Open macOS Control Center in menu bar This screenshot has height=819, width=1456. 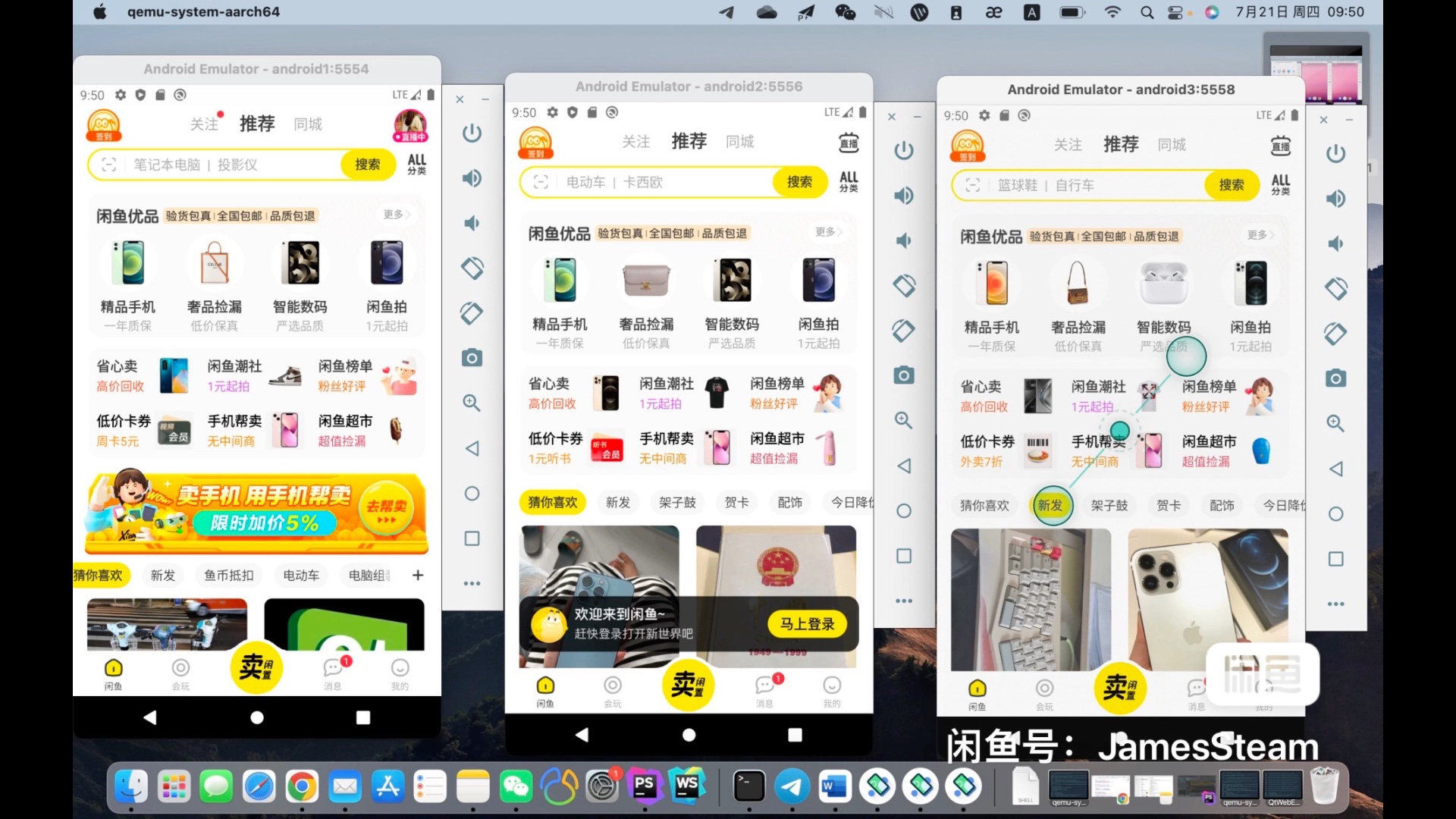click(x=1175, y=12)
